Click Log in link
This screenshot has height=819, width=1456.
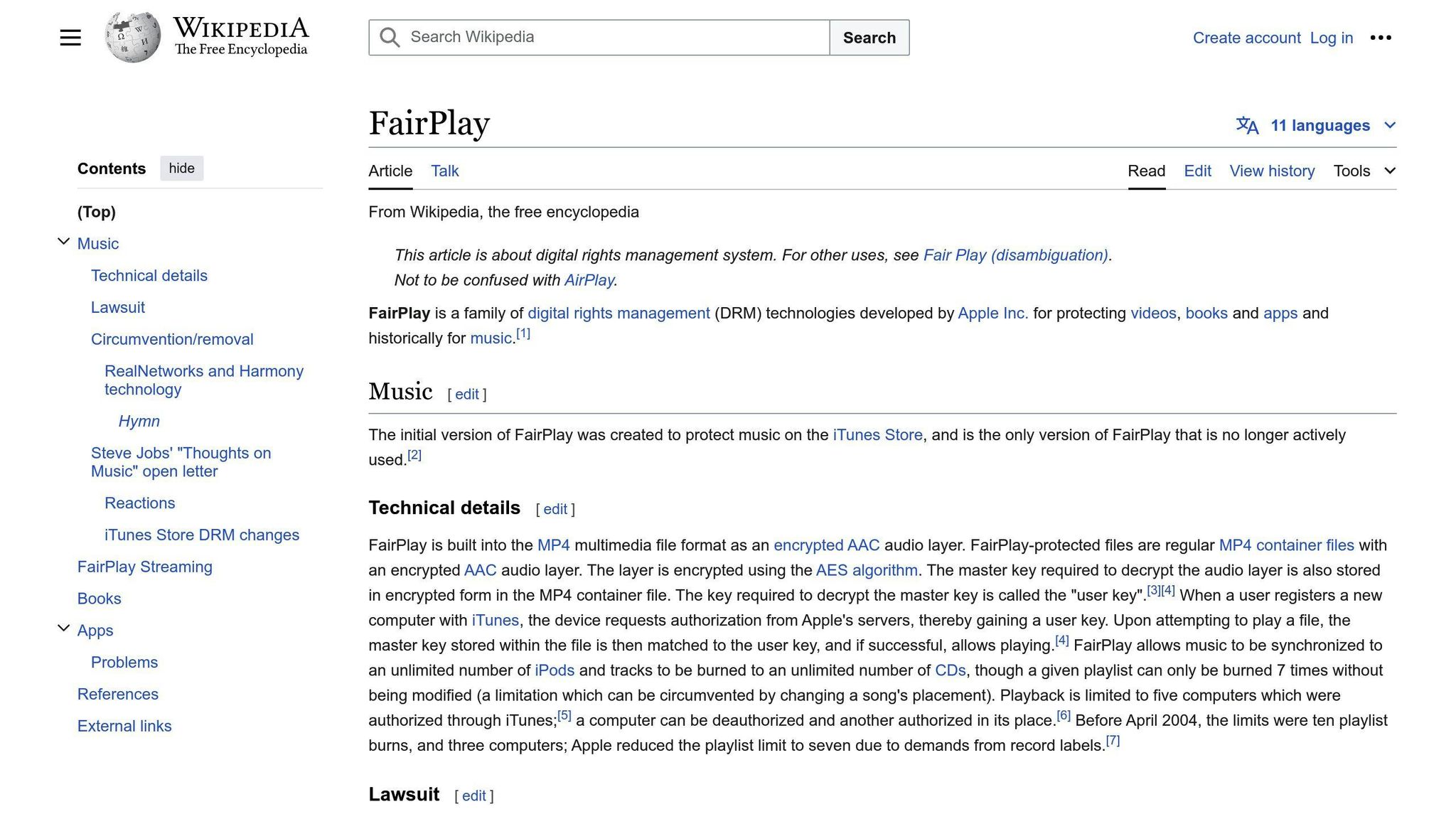(x=1331, y=38)
